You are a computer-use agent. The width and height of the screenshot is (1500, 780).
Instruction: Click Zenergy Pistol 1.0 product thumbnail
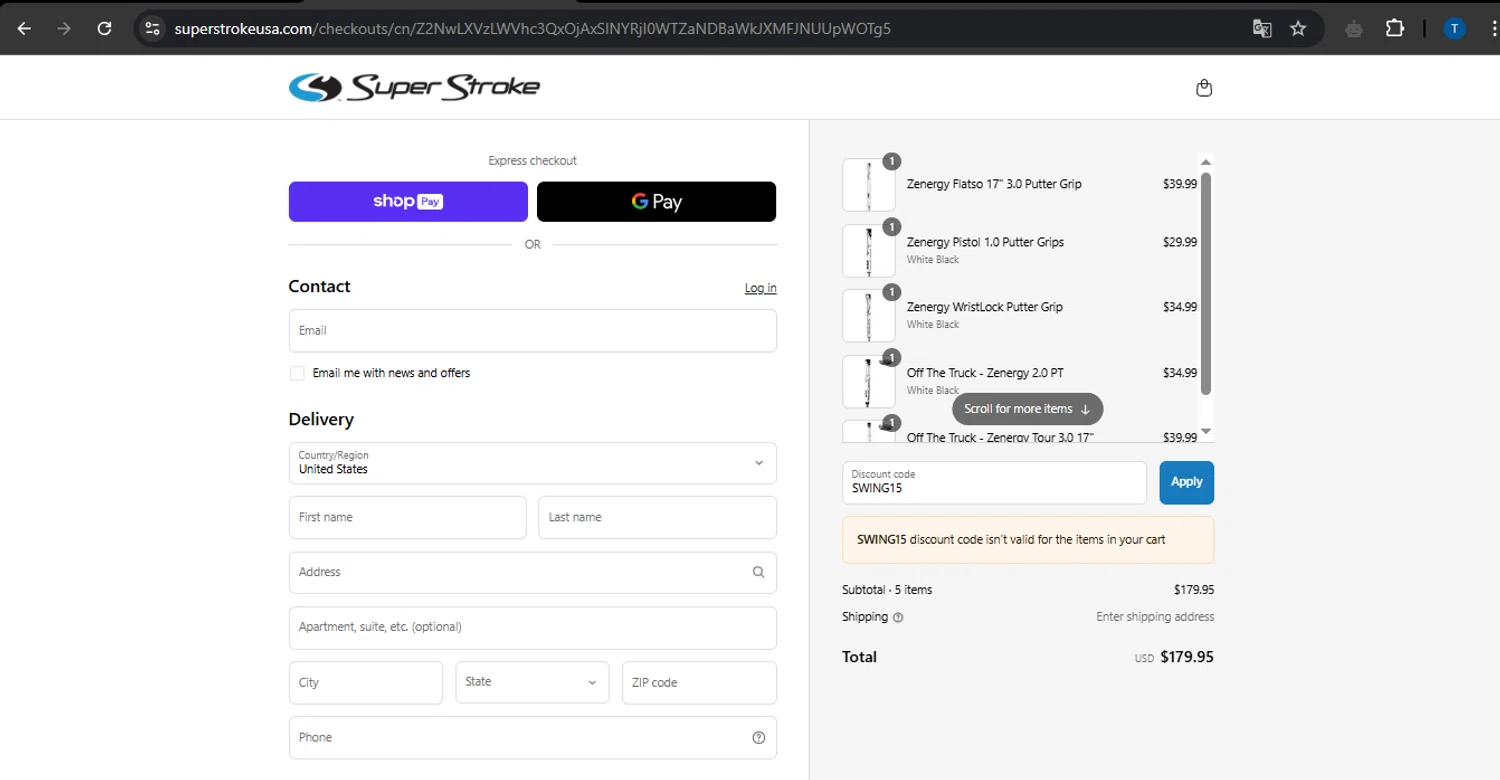(x=868, y=250)
